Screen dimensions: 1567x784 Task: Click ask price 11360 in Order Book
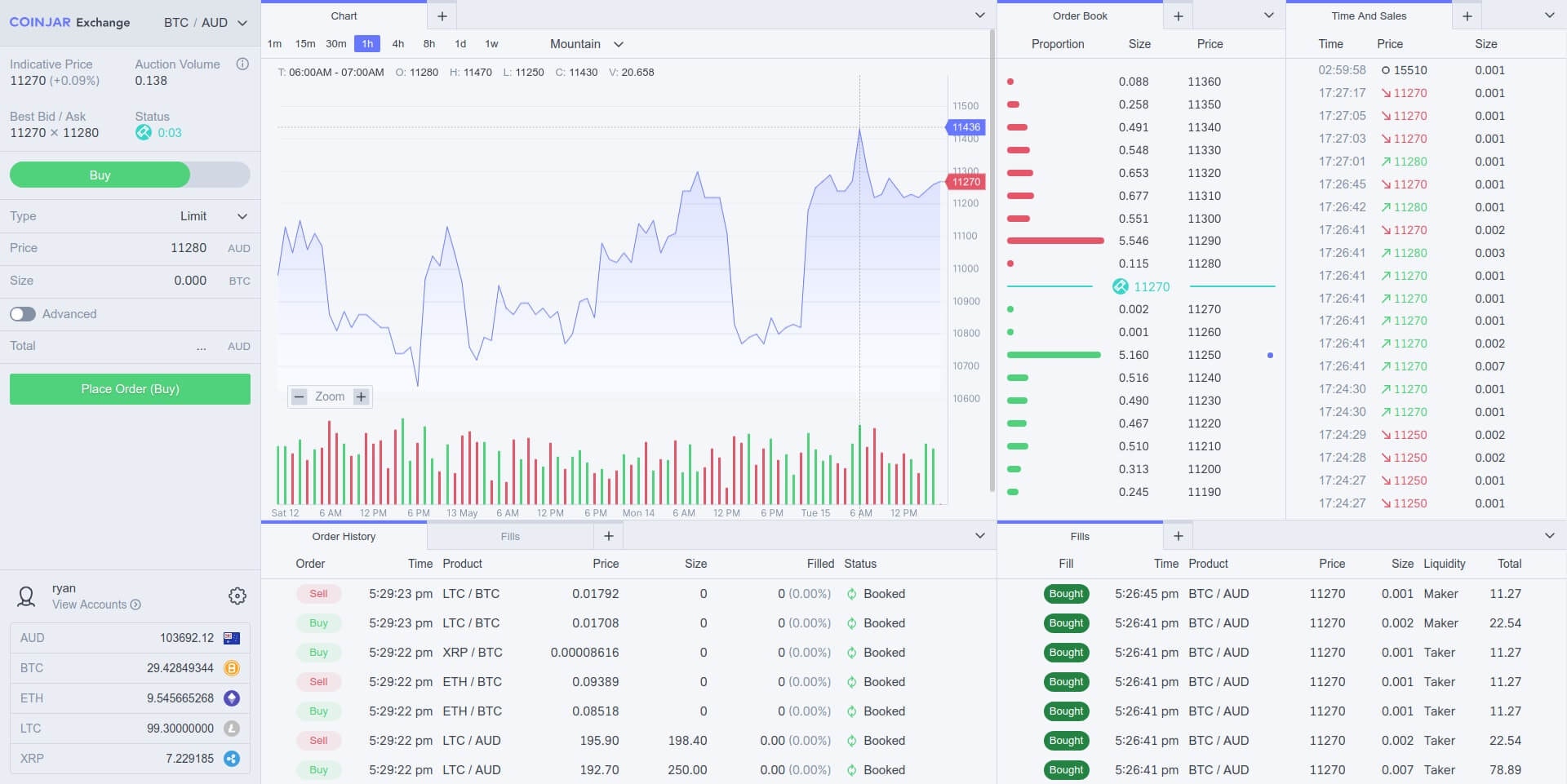[1204, 82]
